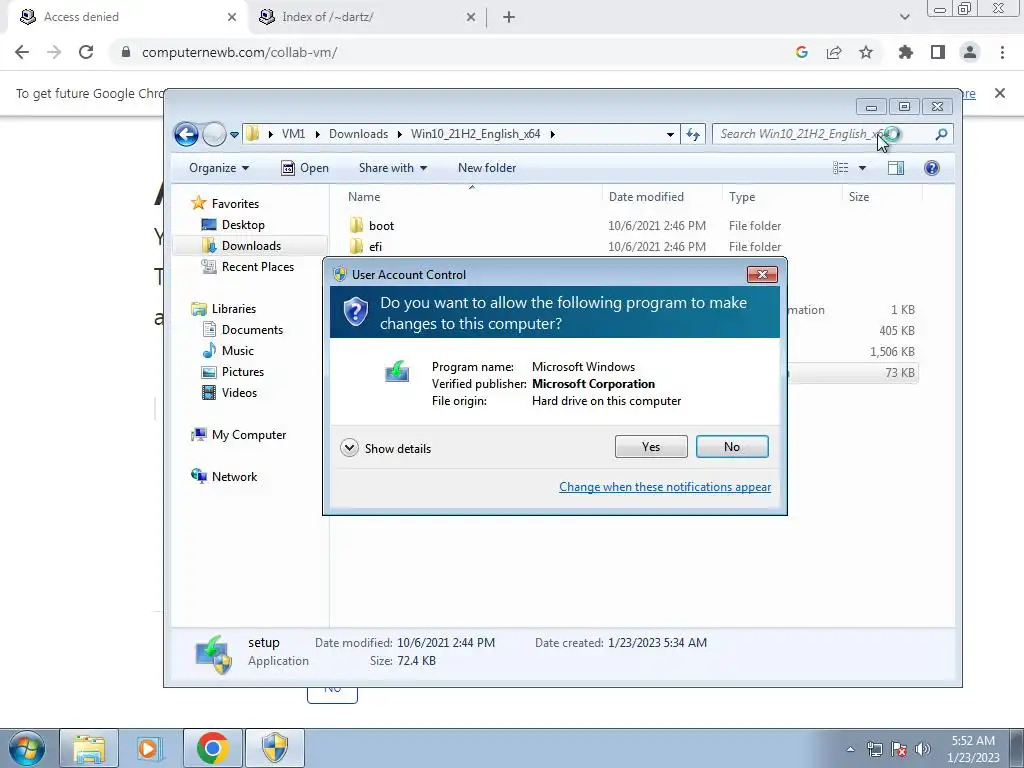
Task: Change the view via view icon
Action: click(840, 168)
